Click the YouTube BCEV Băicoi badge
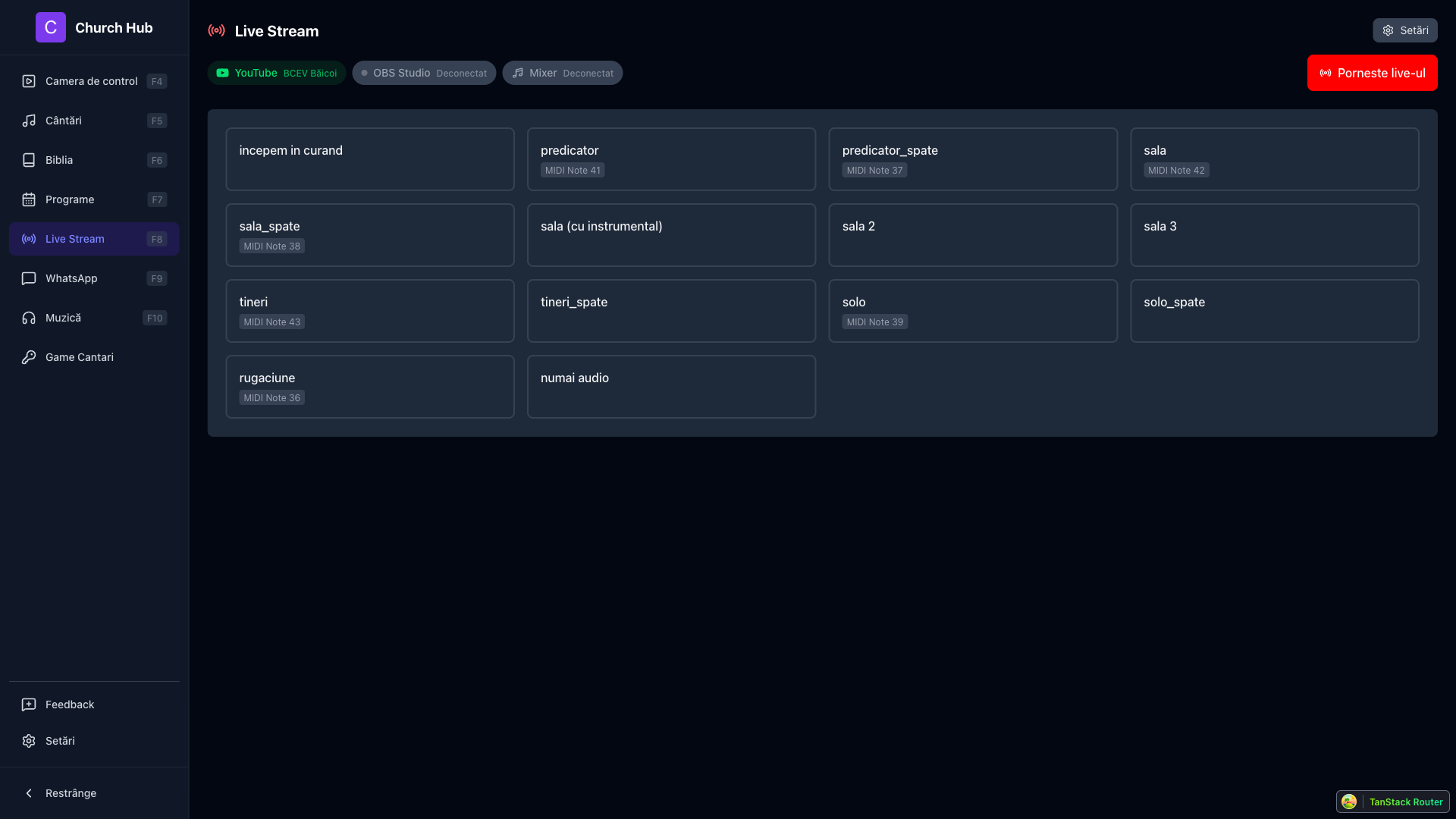This screenshot has height=819, width=1456. click(x=276, y=73)
